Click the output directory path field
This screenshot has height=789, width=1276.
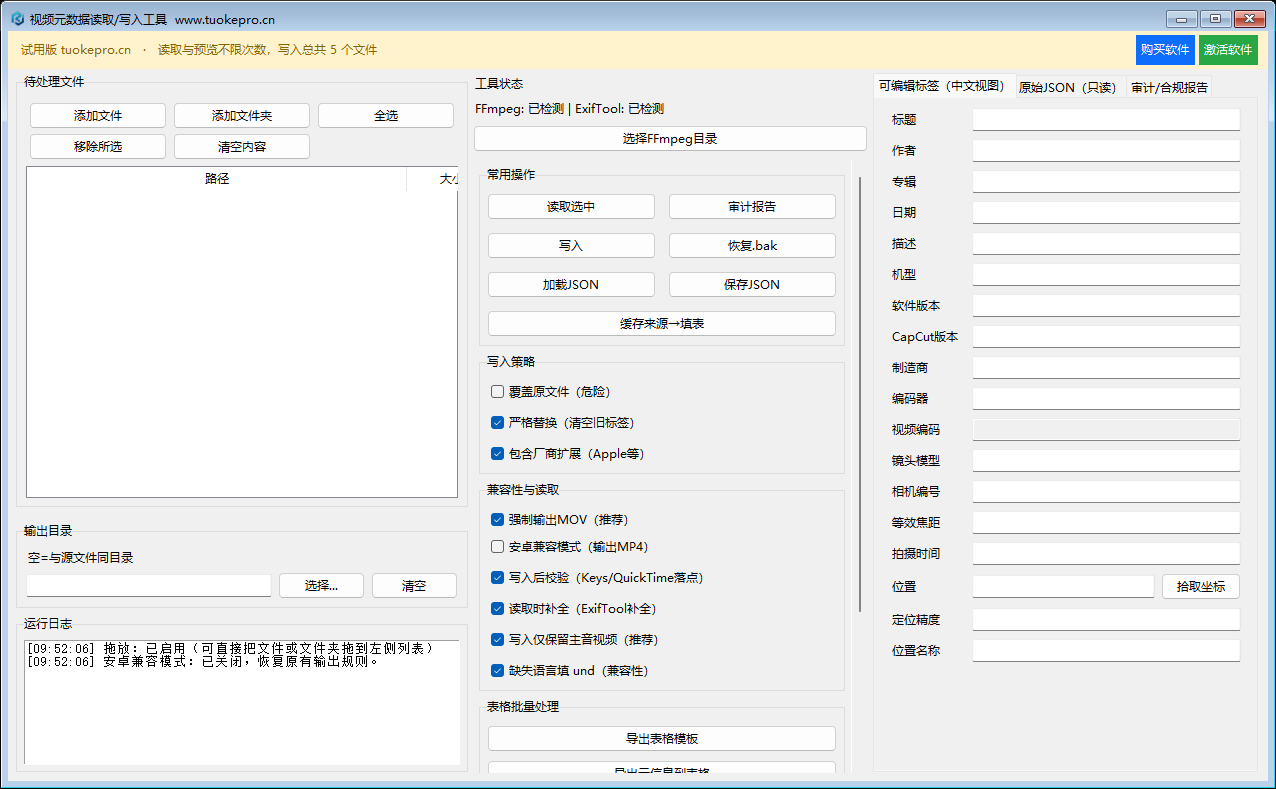tap(149, 586)
